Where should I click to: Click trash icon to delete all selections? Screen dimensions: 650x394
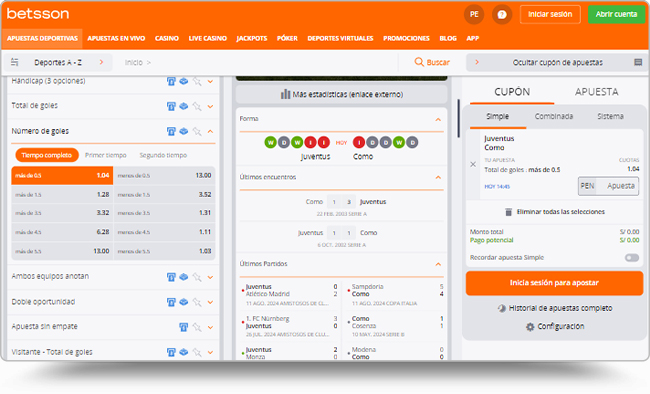508,212
